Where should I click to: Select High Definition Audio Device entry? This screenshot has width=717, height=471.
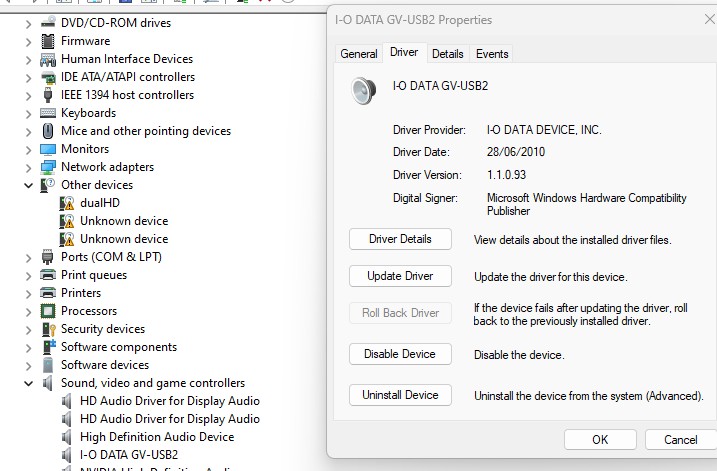(x=157, y=437)
